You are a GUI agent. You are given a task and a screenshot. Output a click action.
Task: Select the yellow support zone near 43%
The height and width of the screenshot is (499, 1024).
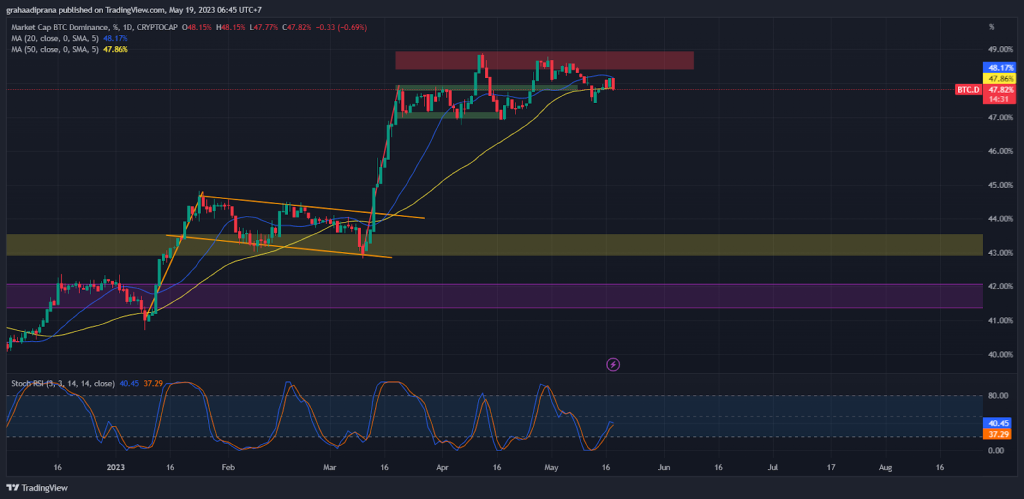[x=494, y=245]
